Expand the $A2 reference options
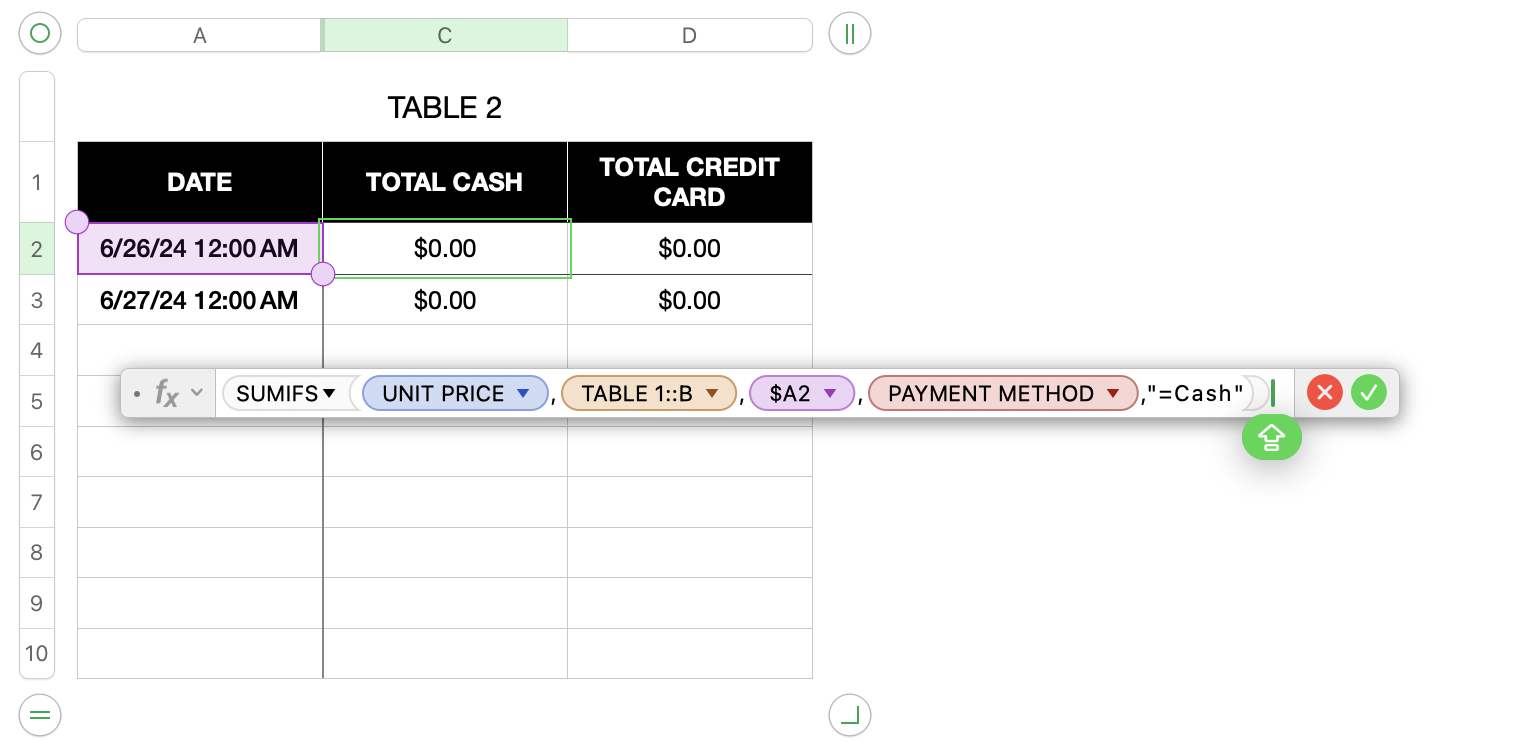 click(829, 394)
